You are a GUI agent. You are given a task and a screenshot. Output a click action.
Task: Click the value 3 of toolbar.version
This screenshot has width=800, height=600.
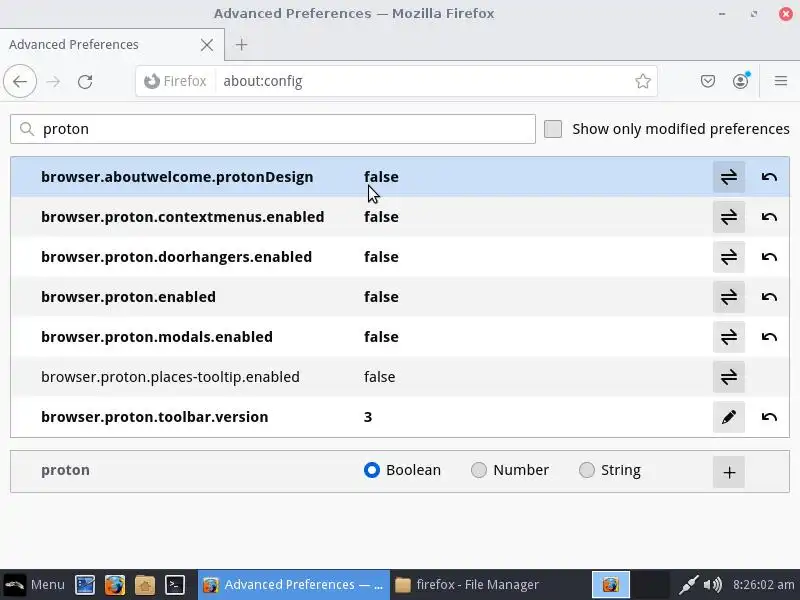368,417
